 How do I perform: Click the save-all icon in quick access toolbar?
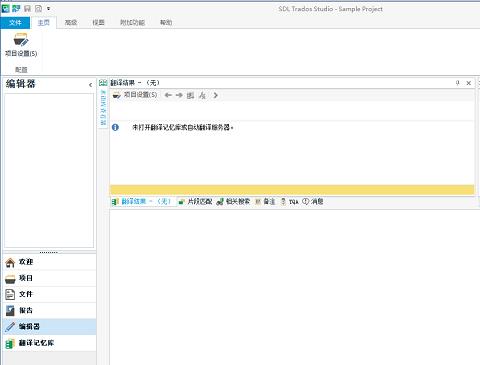click(x=38, y=9)
